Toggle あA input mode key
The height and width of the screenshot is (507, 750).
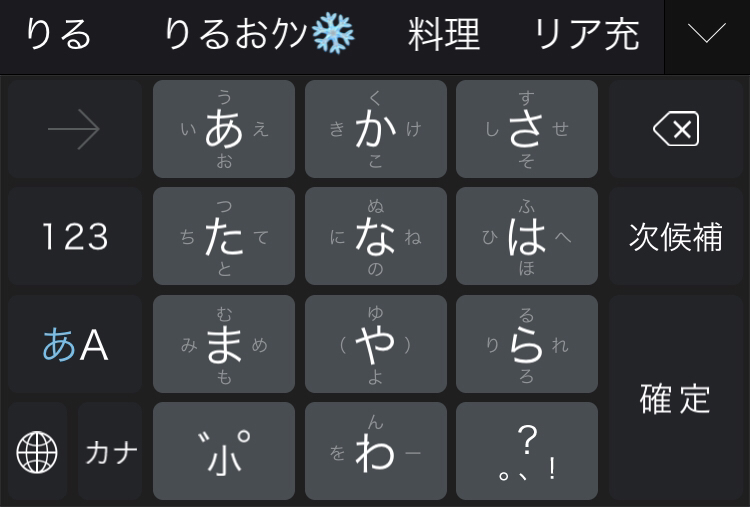click(75, 344)
